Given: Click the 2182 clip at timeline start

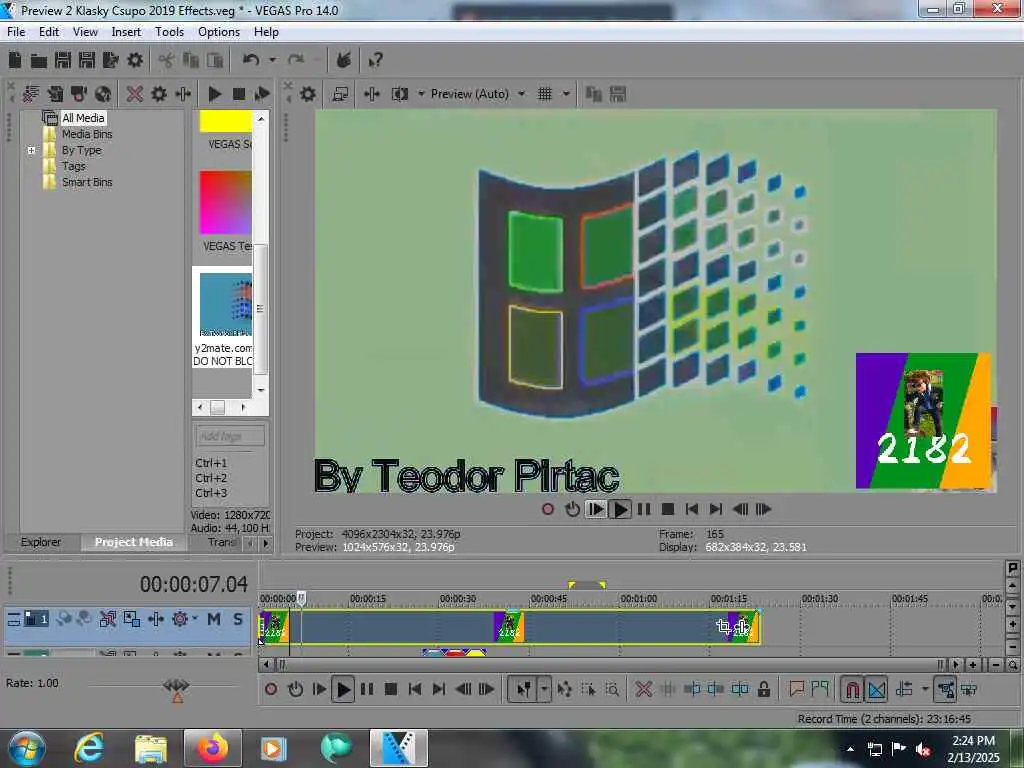Looking at the screenshot, I should (x=275, y=627).
